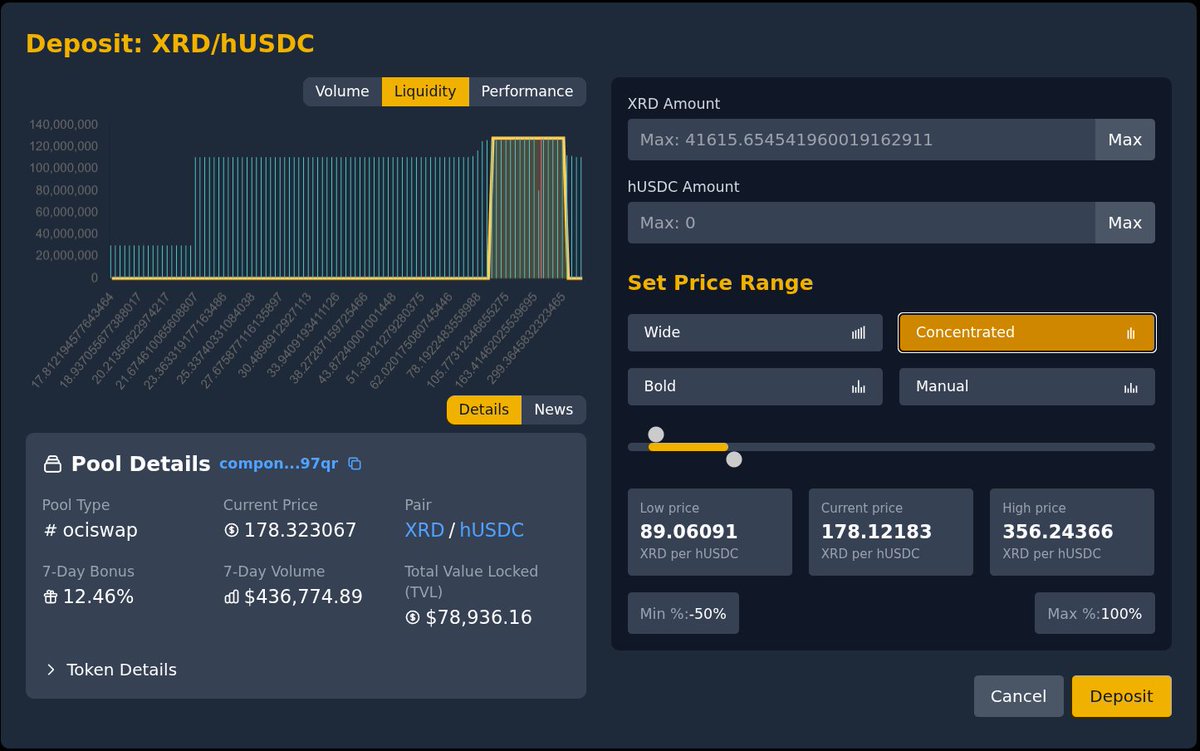Click the bars icon in Bold button
Screen dimensions: 1200x751
coord(858,387)
